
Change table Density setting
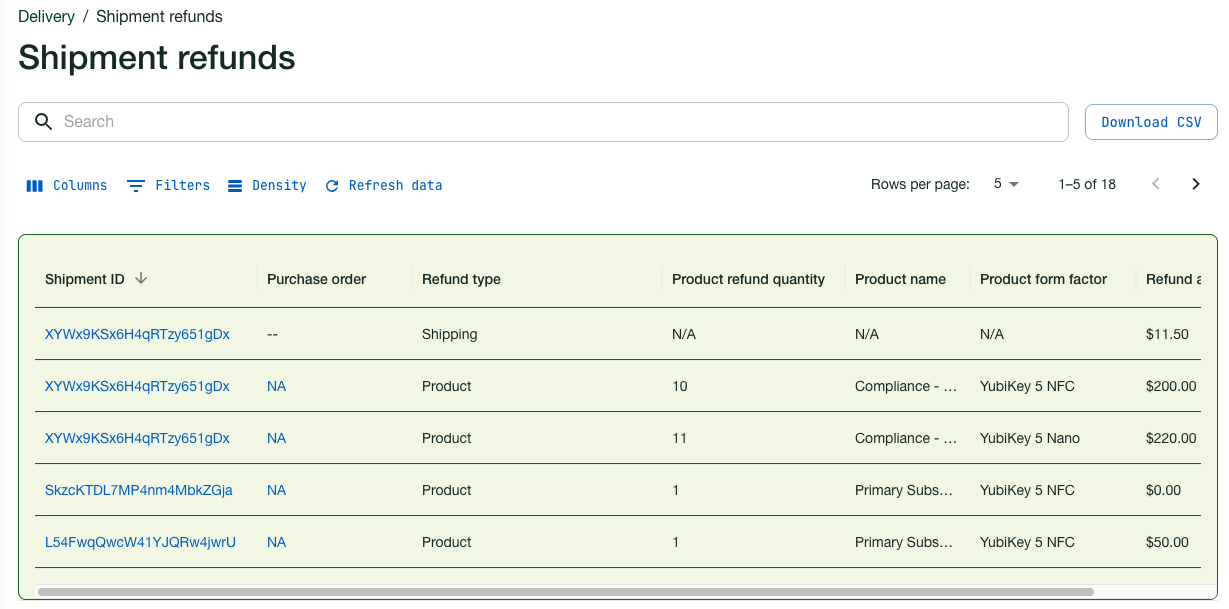[x=267, y=185]
